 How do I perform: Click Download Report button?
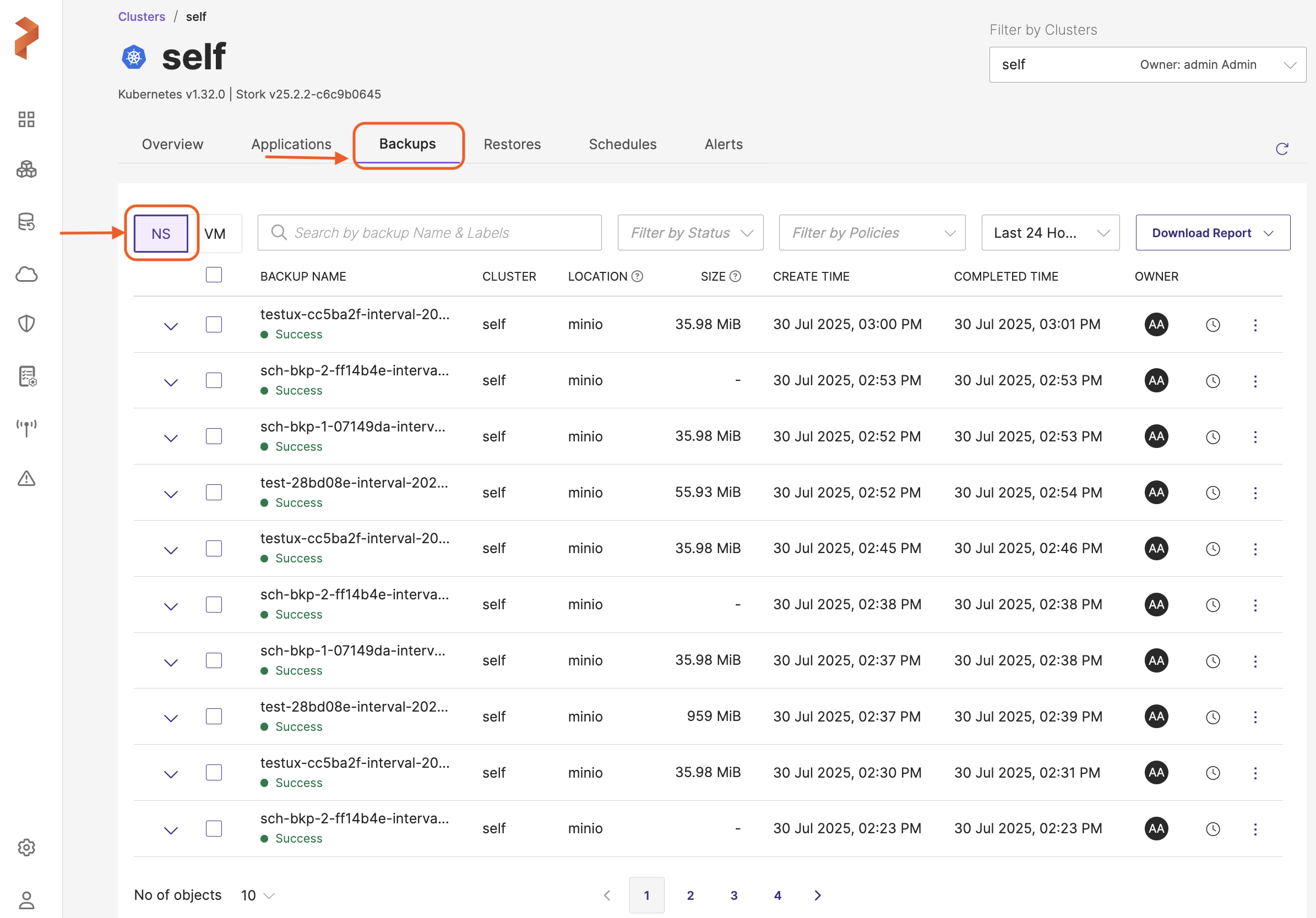coord(1212,233)
